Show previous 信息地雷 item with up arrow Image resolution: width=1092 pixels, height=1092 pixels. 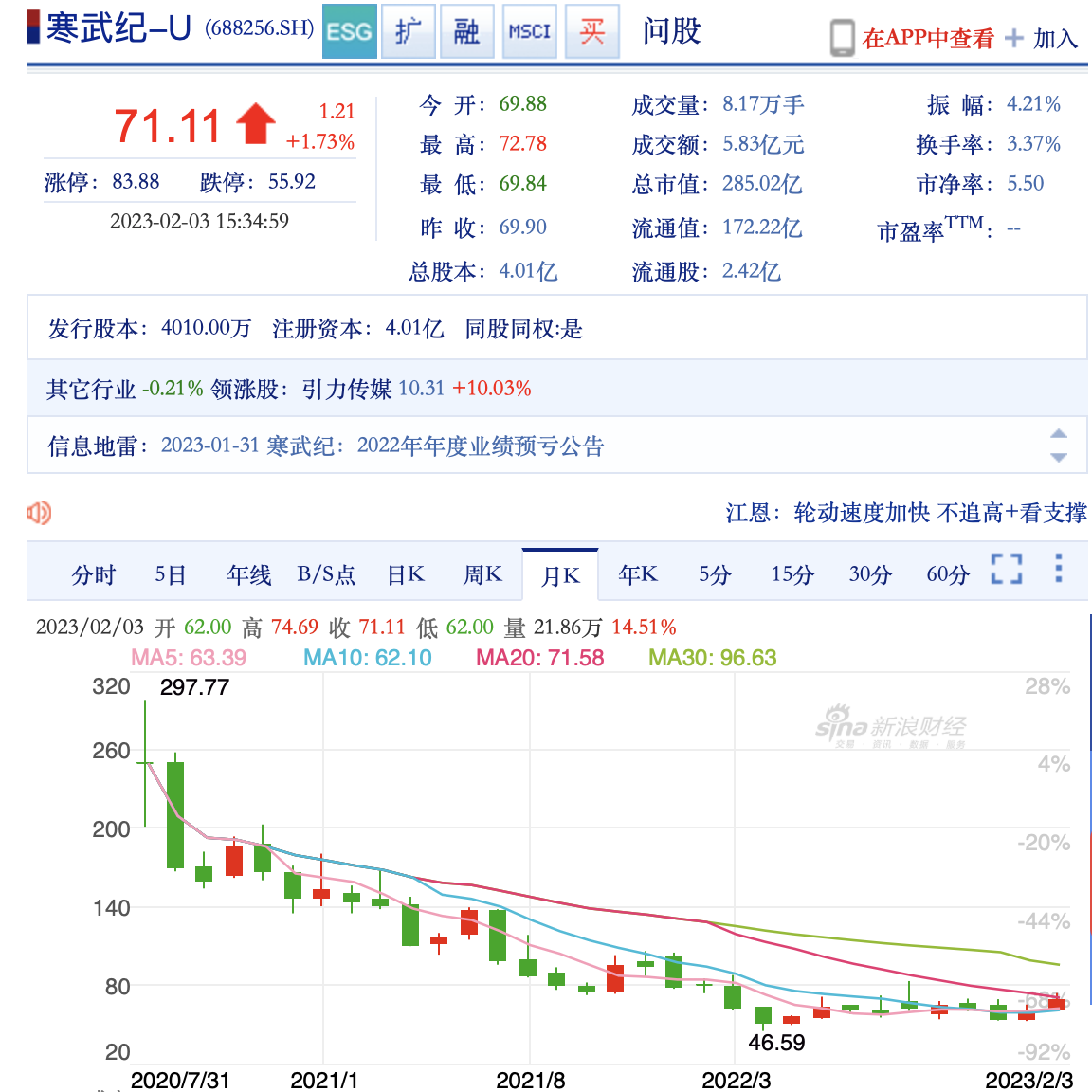click(x=1059, y=433)
